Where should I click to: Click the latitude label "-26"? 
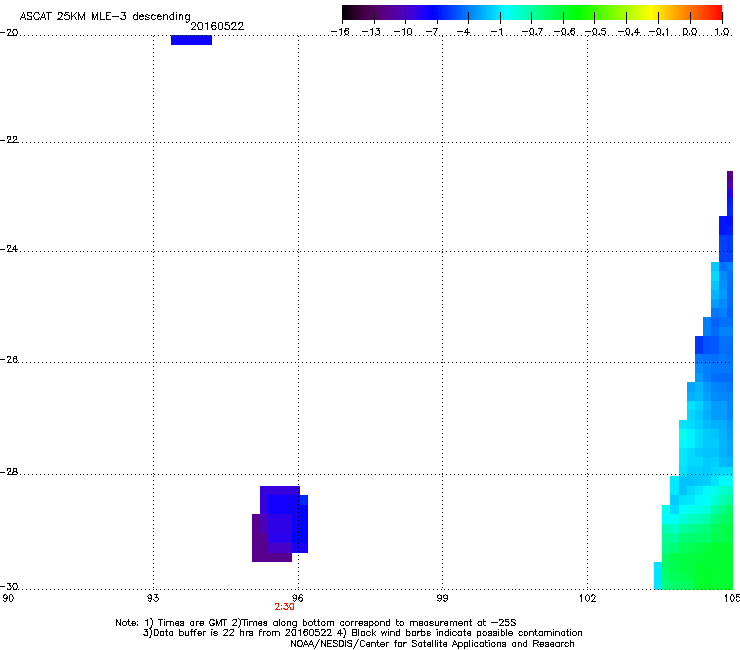pos(9,360)
